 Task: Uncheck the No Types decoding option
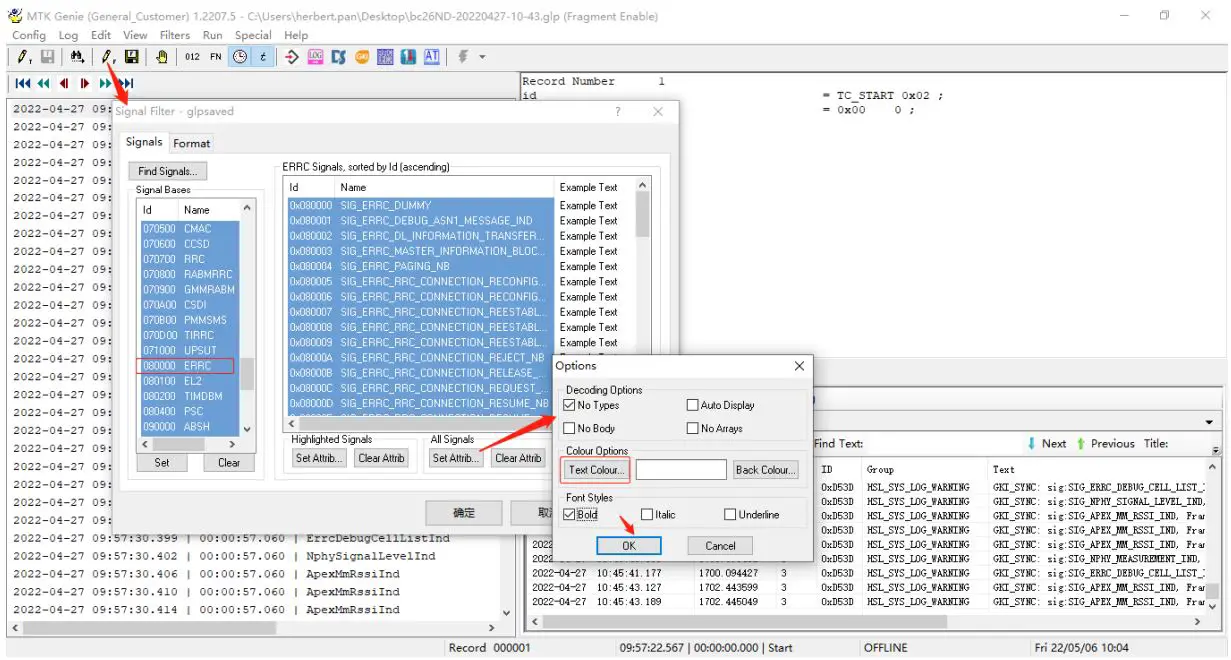click(x=569, y=404)
